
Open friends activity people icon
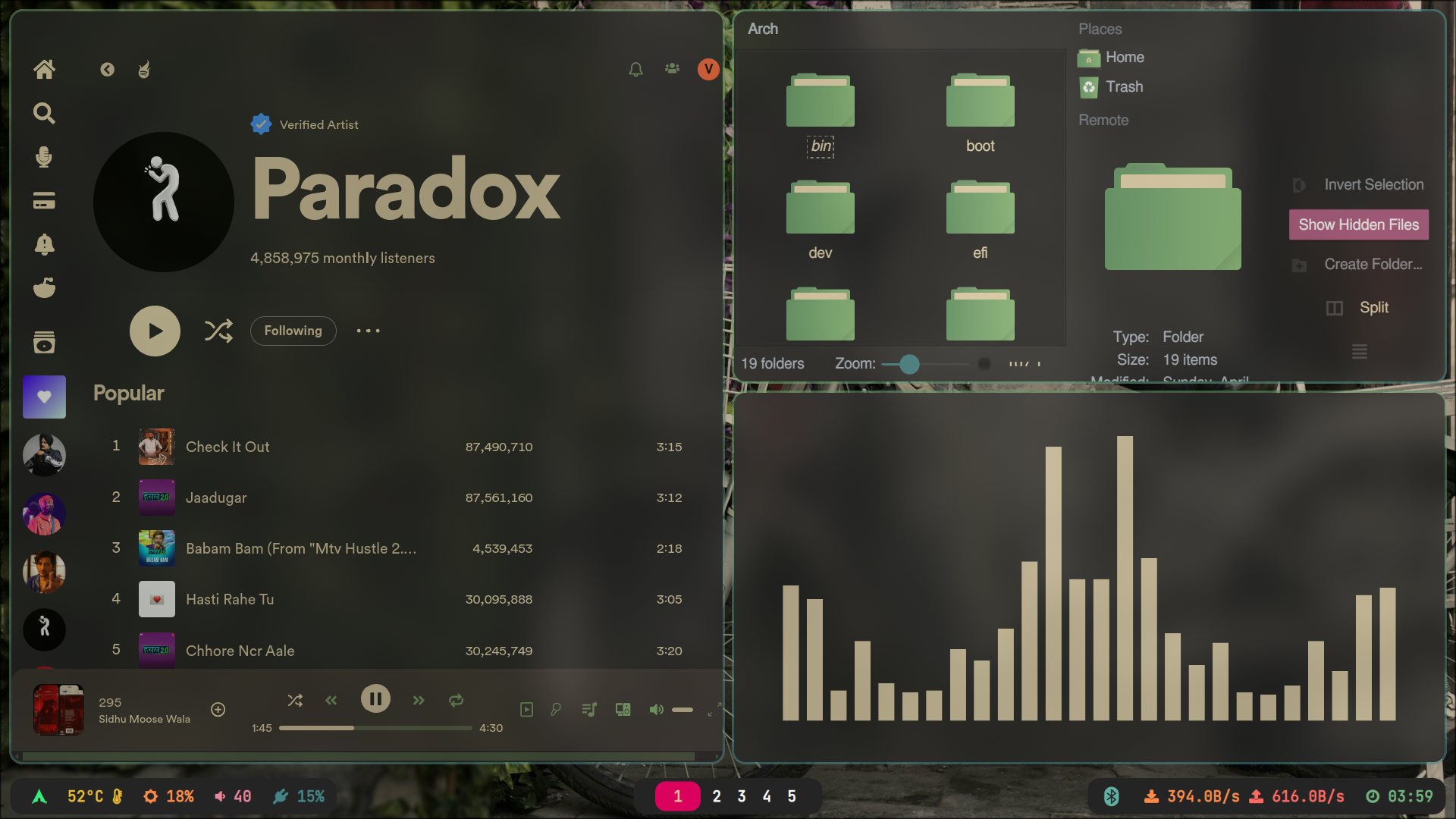[672, 69]
